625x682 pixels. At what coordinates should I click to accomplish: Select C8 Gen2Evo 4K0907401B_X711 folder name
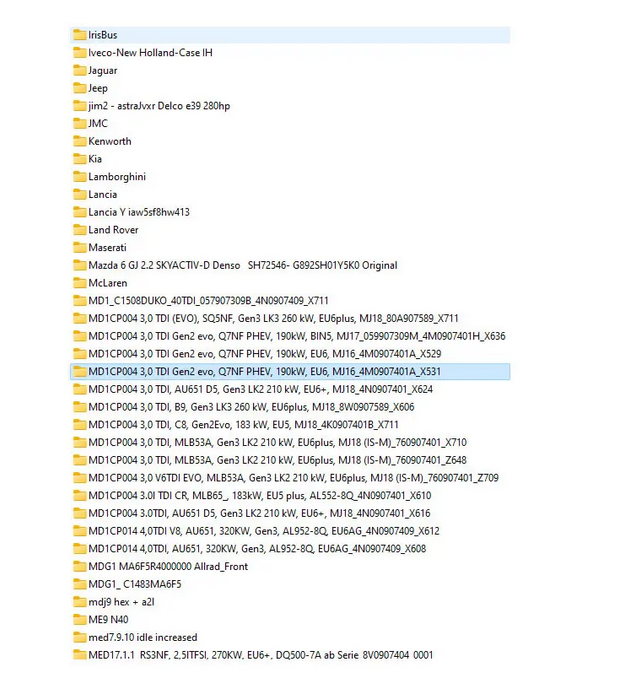(244, 425)
